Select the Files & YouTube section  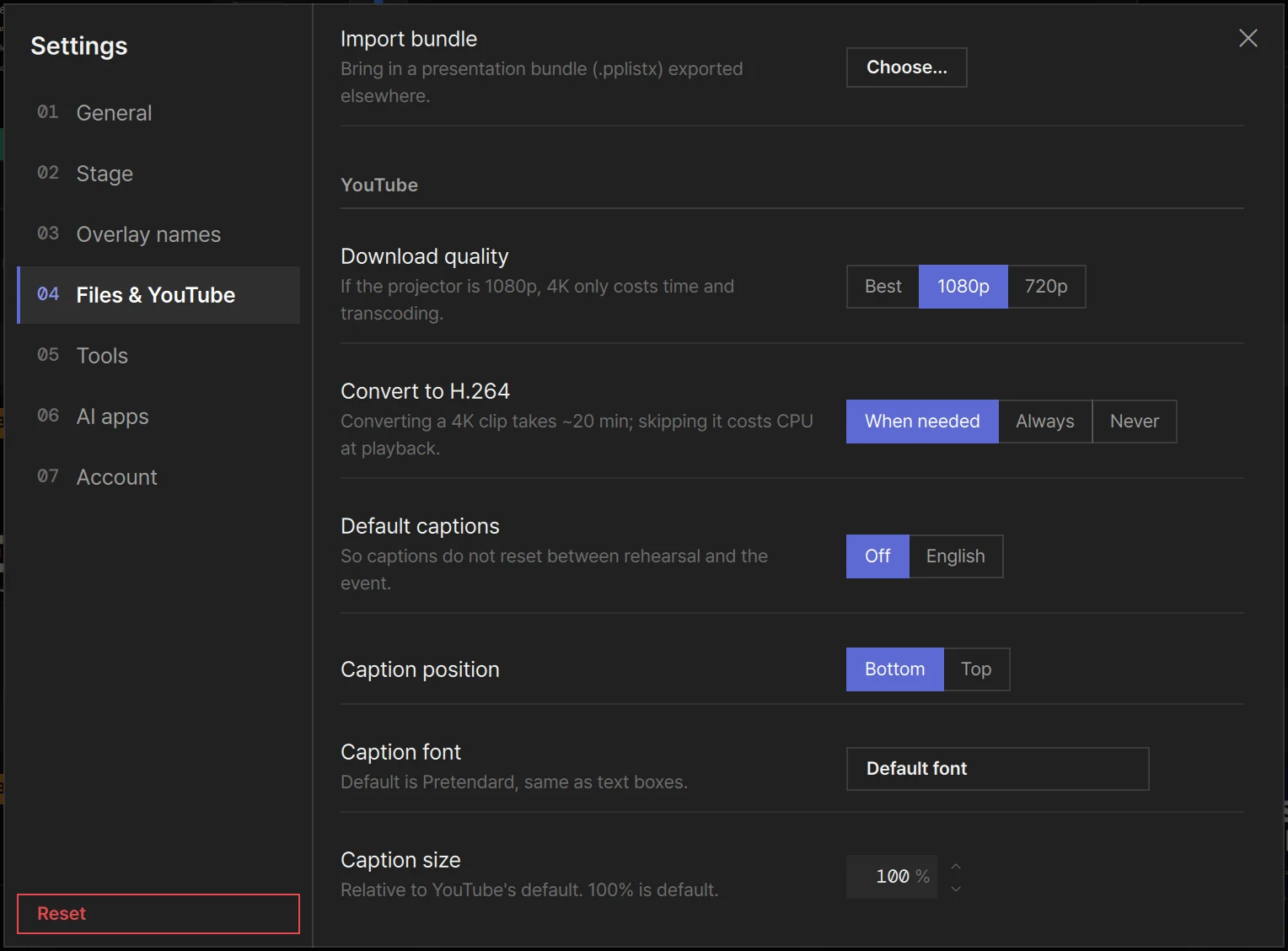(x=158, y=295)
